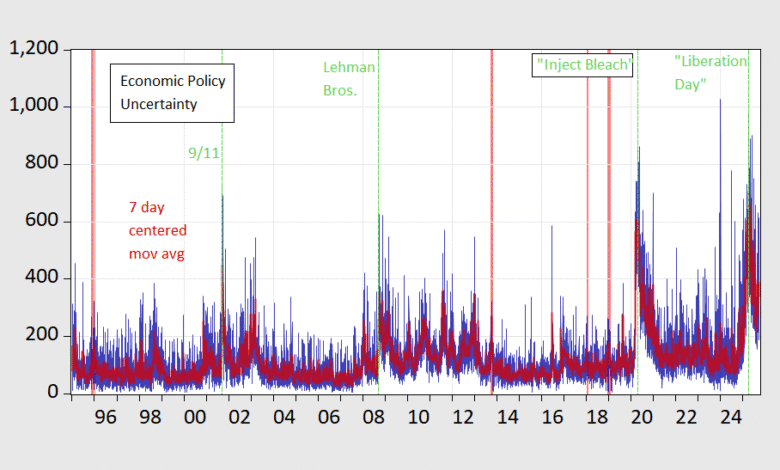The width and height of the screenshot is (780, 470).
Task: Click the 0 value on the y-axis
Action: click(53, 393)
